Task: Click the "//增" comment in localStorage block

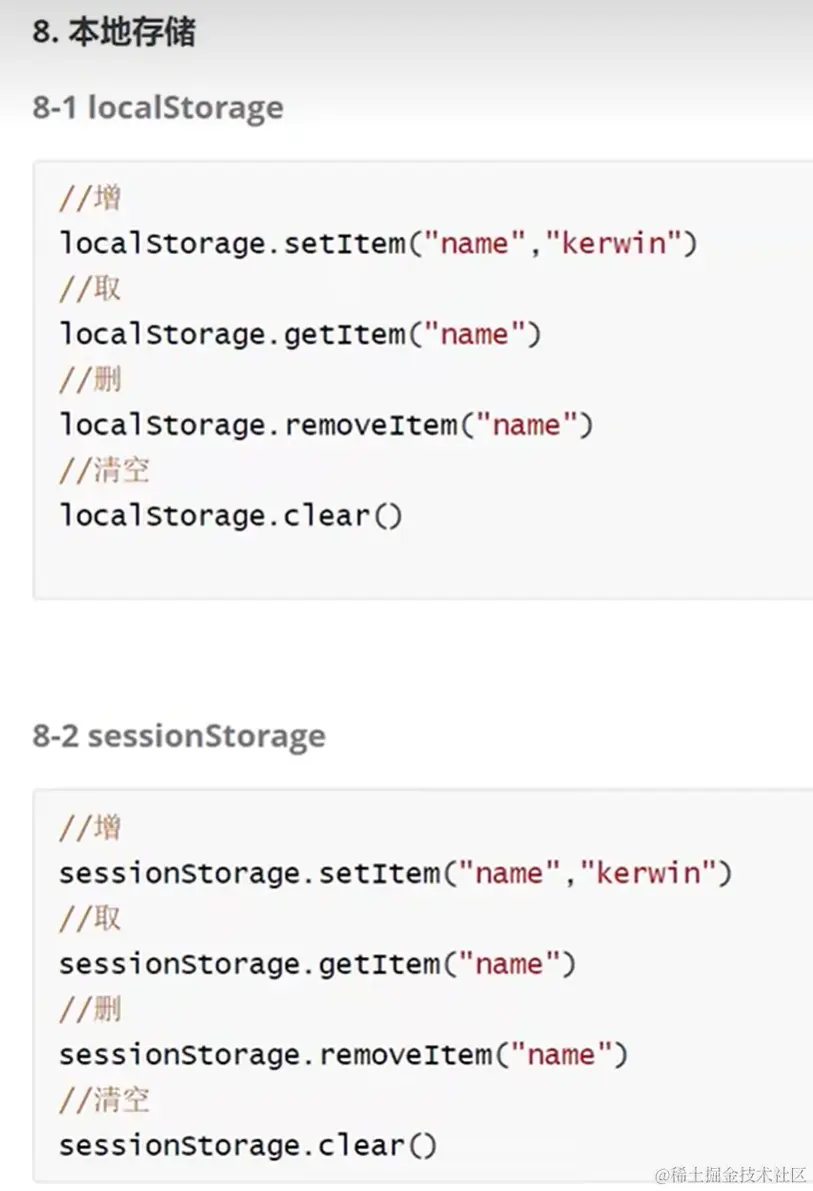Action: 90,198
